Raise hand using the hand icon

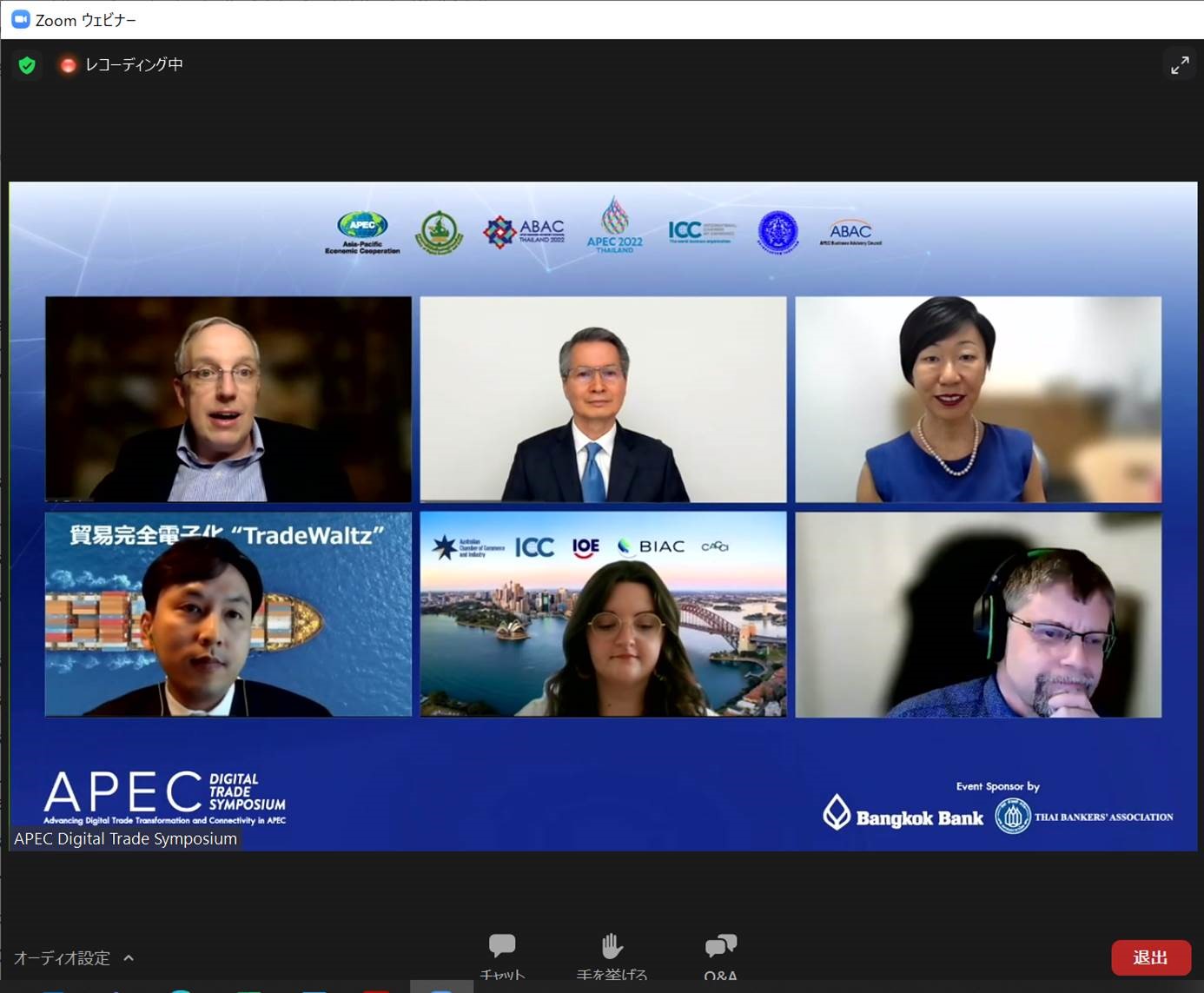[612, 957]
